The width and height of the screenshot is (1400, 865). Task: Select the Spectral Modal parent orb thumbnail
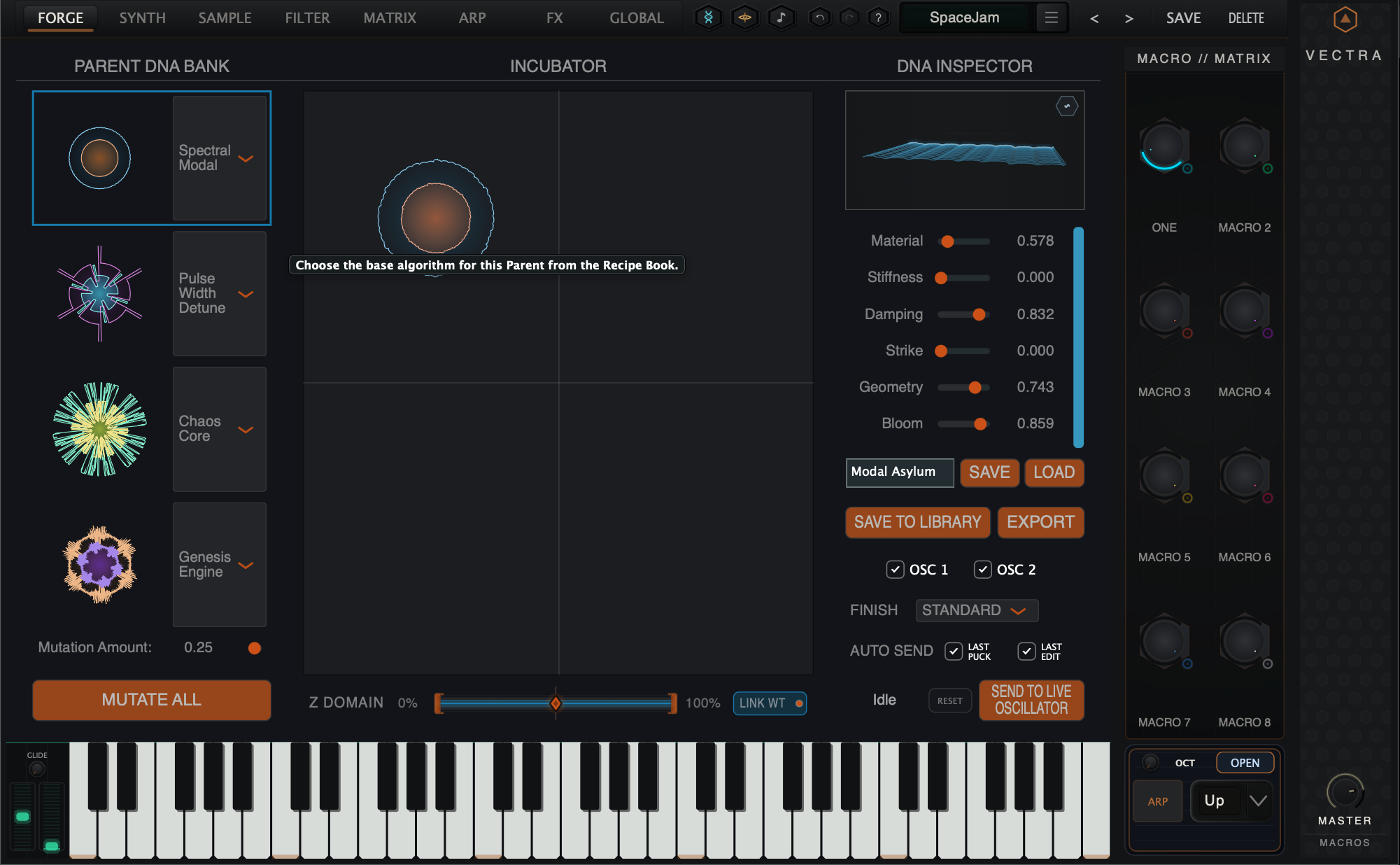click(x=99, y=158)
